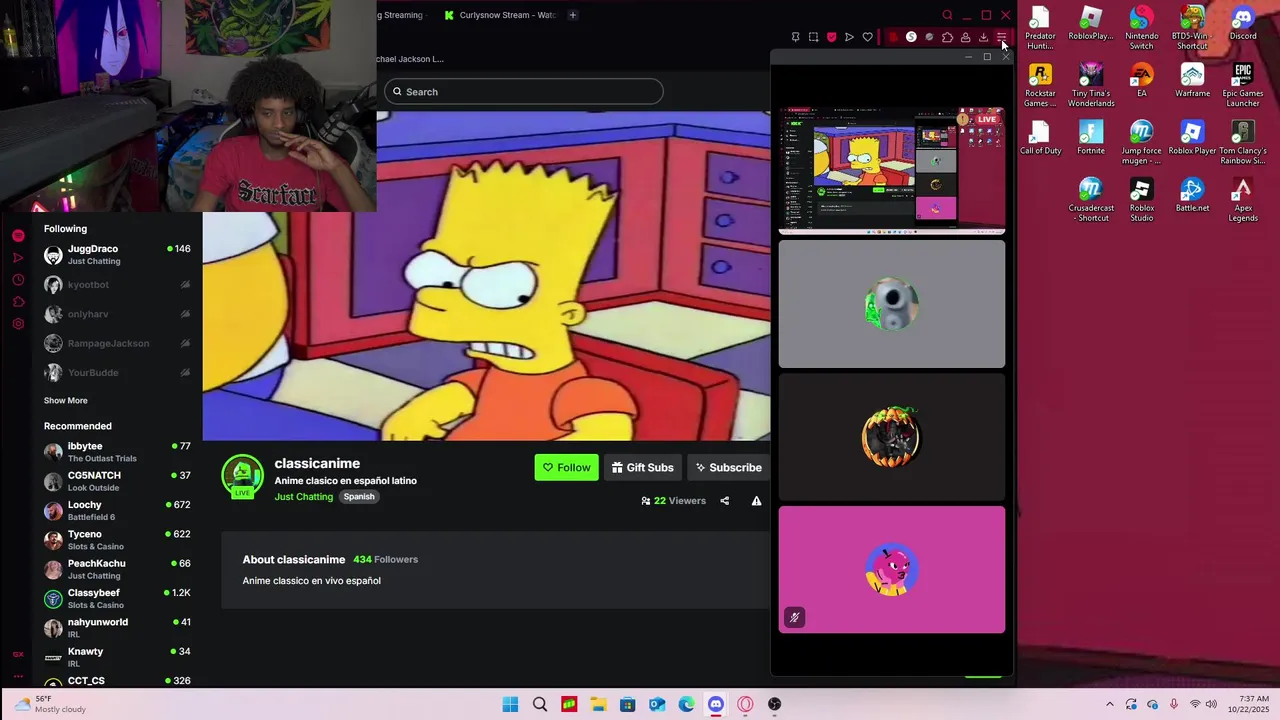
Task: Switch to Discord in taskbar
Action: [x=716, y=704]
